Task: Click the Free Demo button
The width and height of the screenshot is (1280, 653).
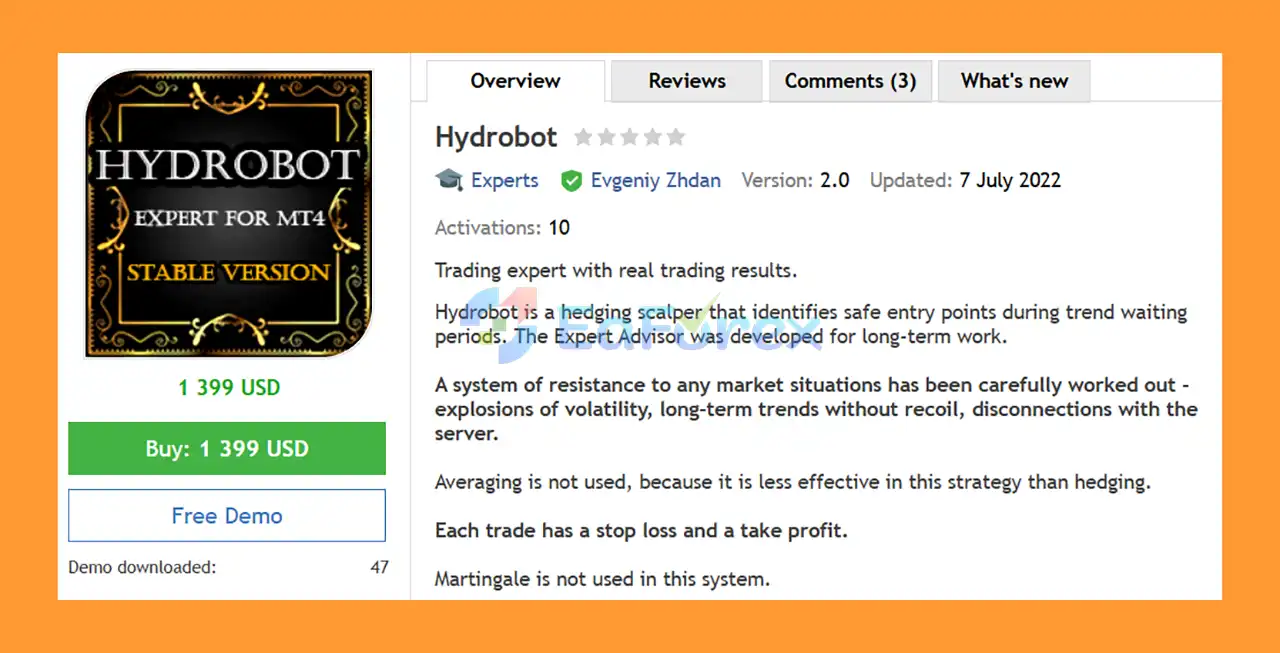Action: coord(227,516)
